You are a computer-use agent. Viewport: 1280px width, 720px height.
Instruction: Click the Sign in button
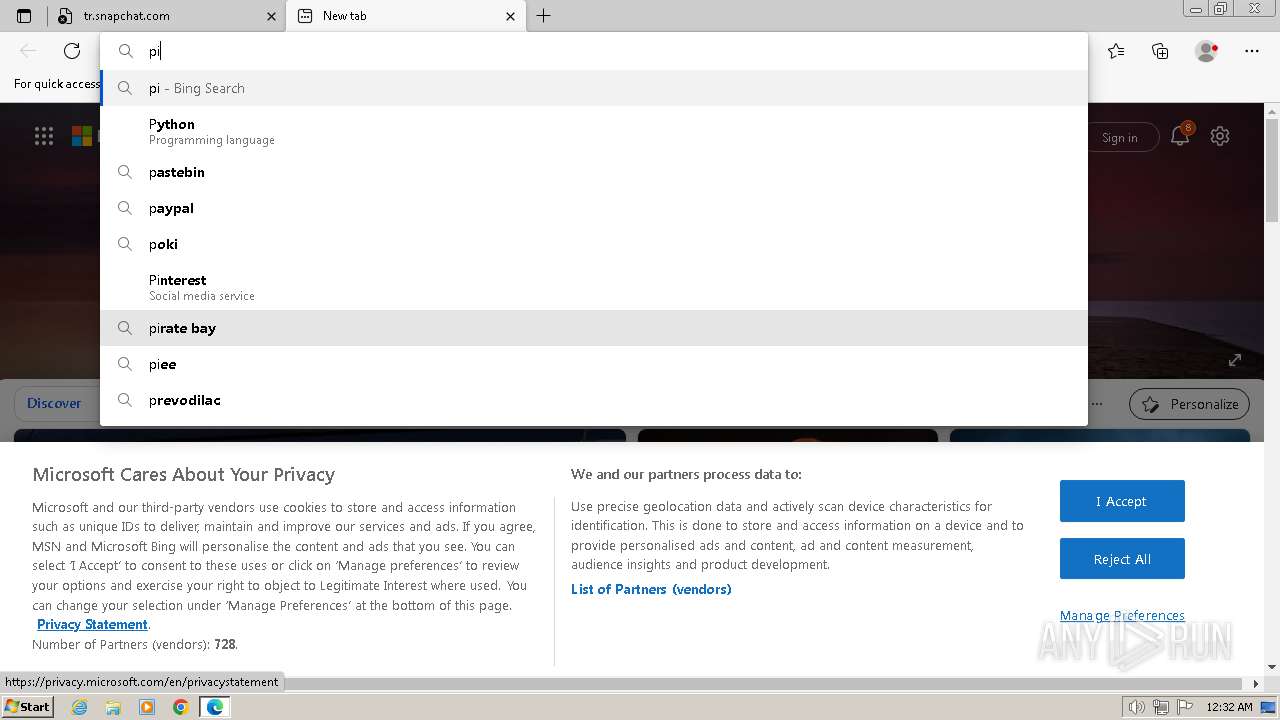(1120, 138)
